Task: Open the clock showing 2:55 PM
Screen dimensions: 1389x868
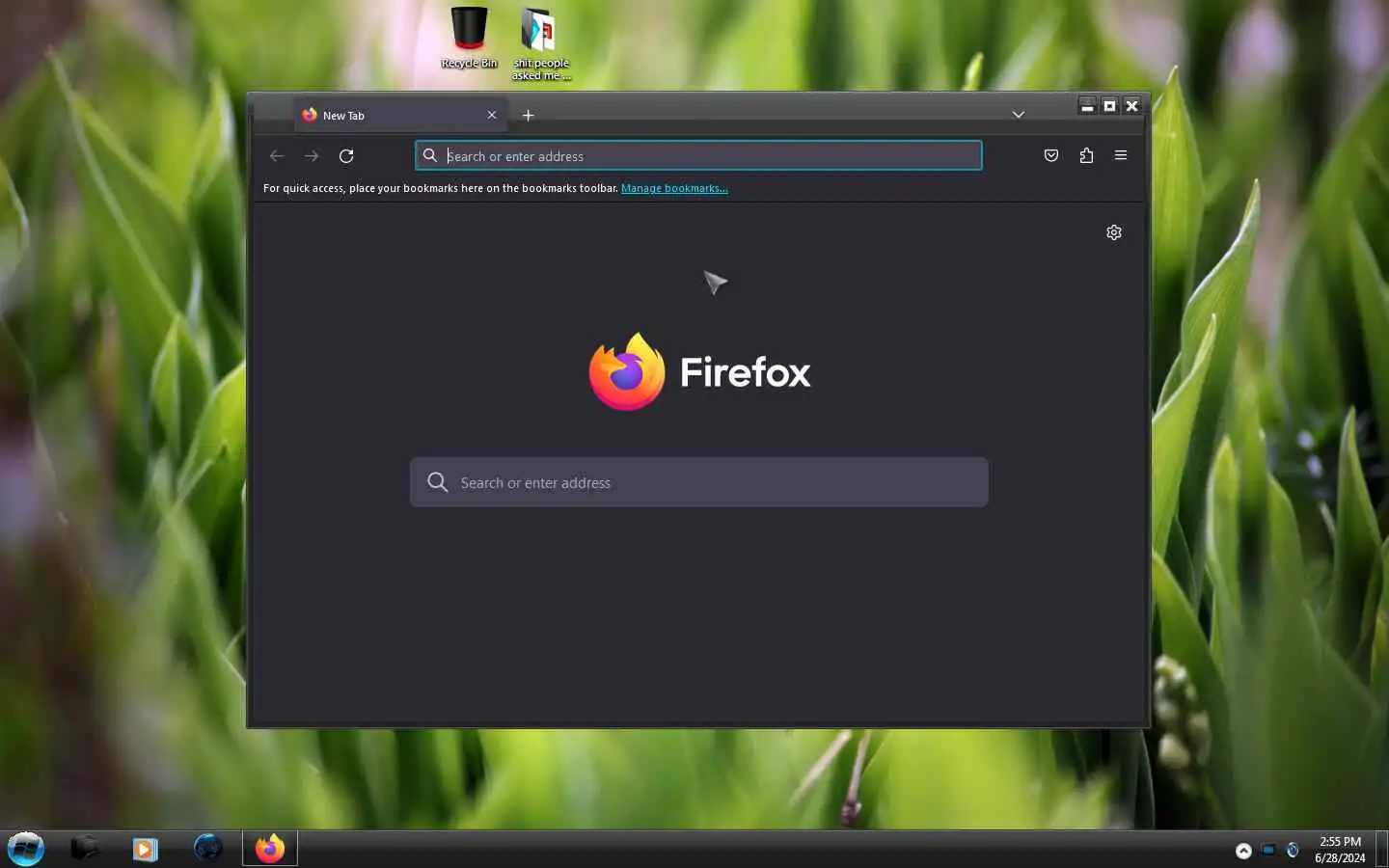Action: [1340, 850]
